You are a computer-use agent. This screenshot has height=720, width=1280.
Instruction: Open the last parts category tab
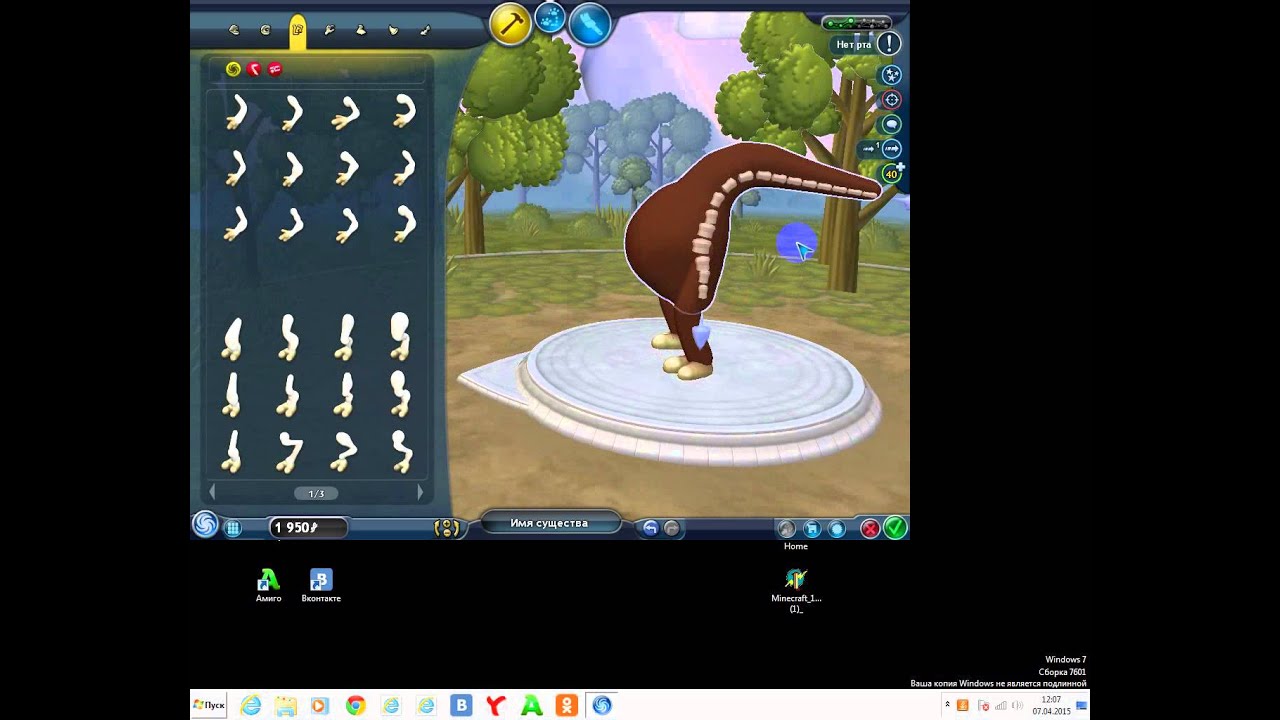pos(425,30)
